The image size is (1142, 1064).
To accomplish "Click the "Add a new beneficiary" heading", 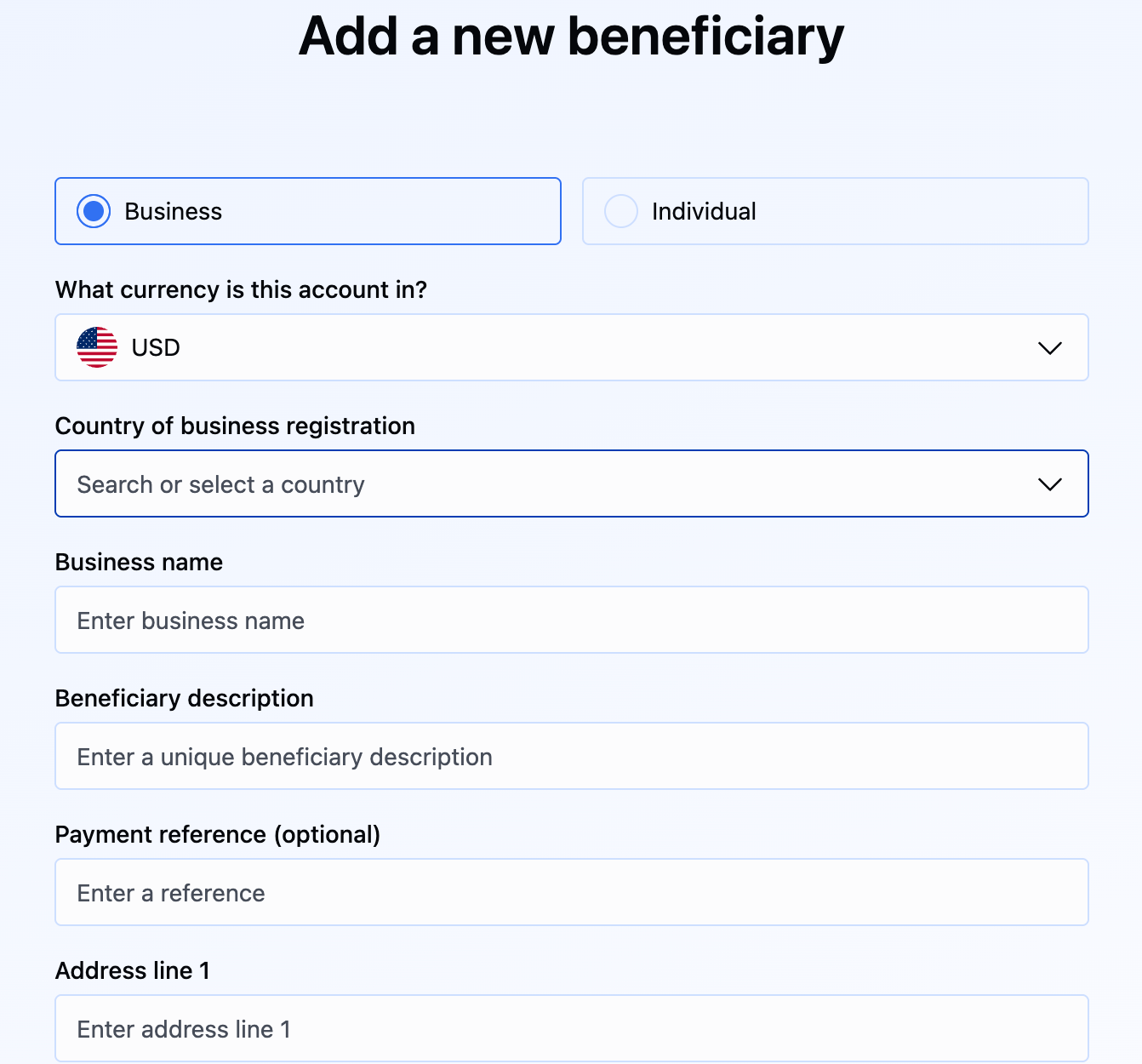I will (571, 37).
